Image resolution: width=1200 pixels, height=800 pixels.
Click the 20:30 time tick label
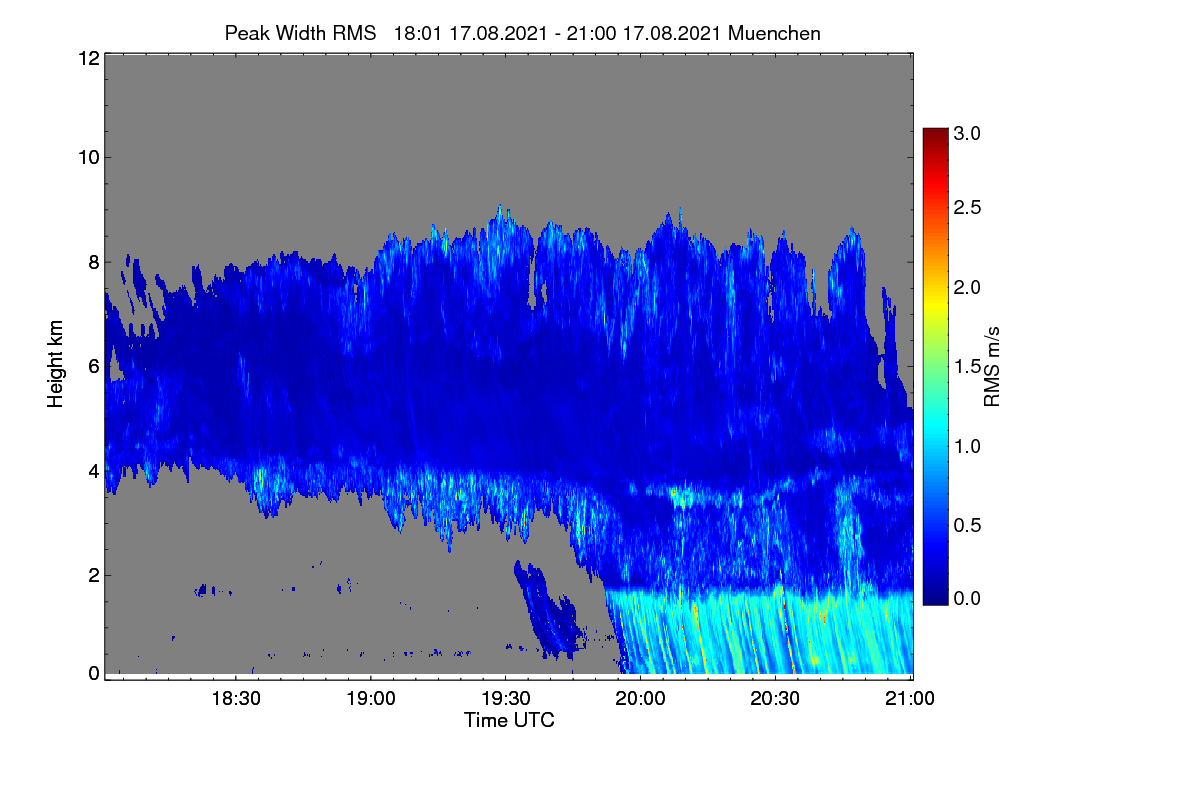pos(775,699)
